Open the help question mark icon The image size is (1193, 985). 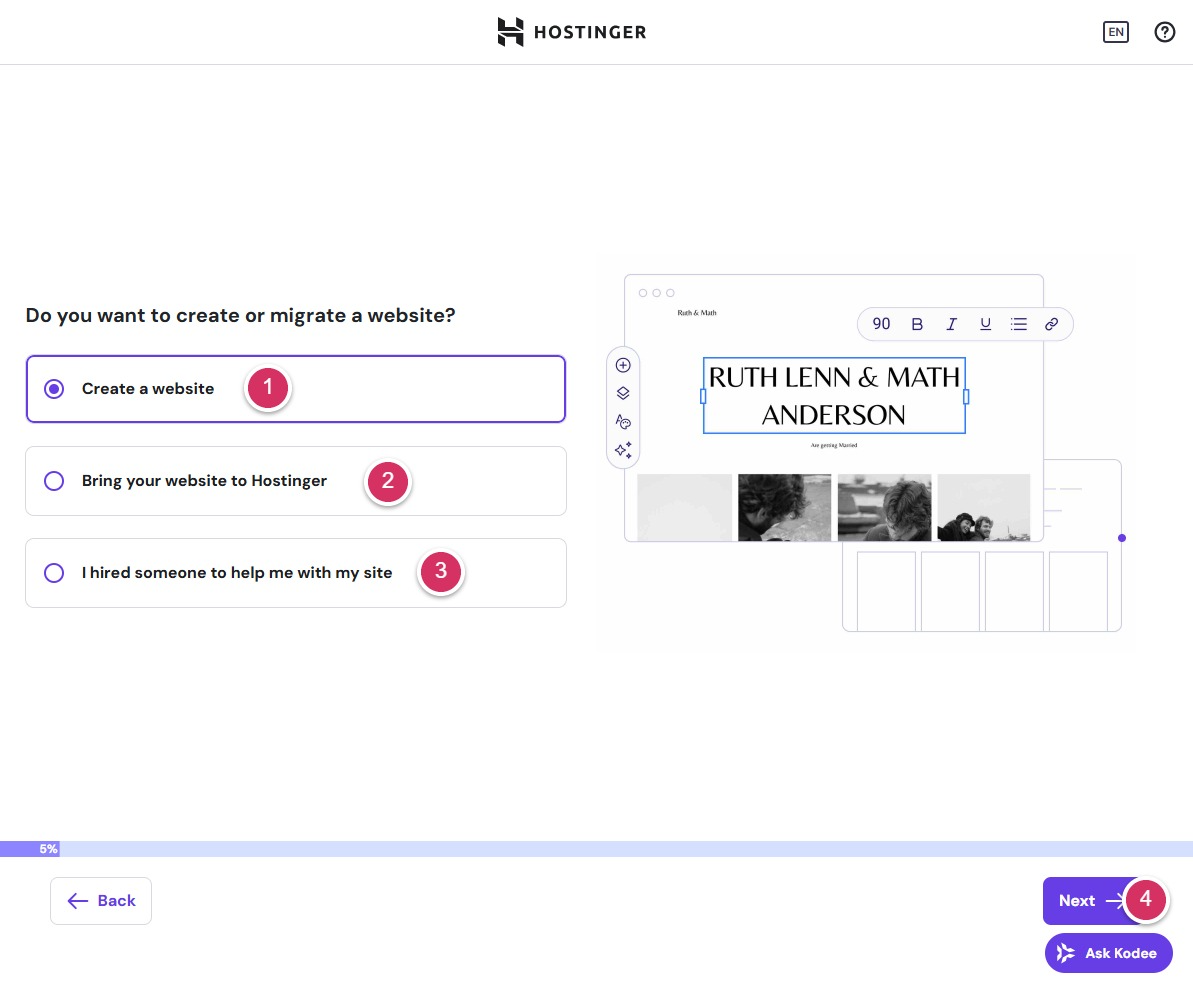(x=1164, y=32)
